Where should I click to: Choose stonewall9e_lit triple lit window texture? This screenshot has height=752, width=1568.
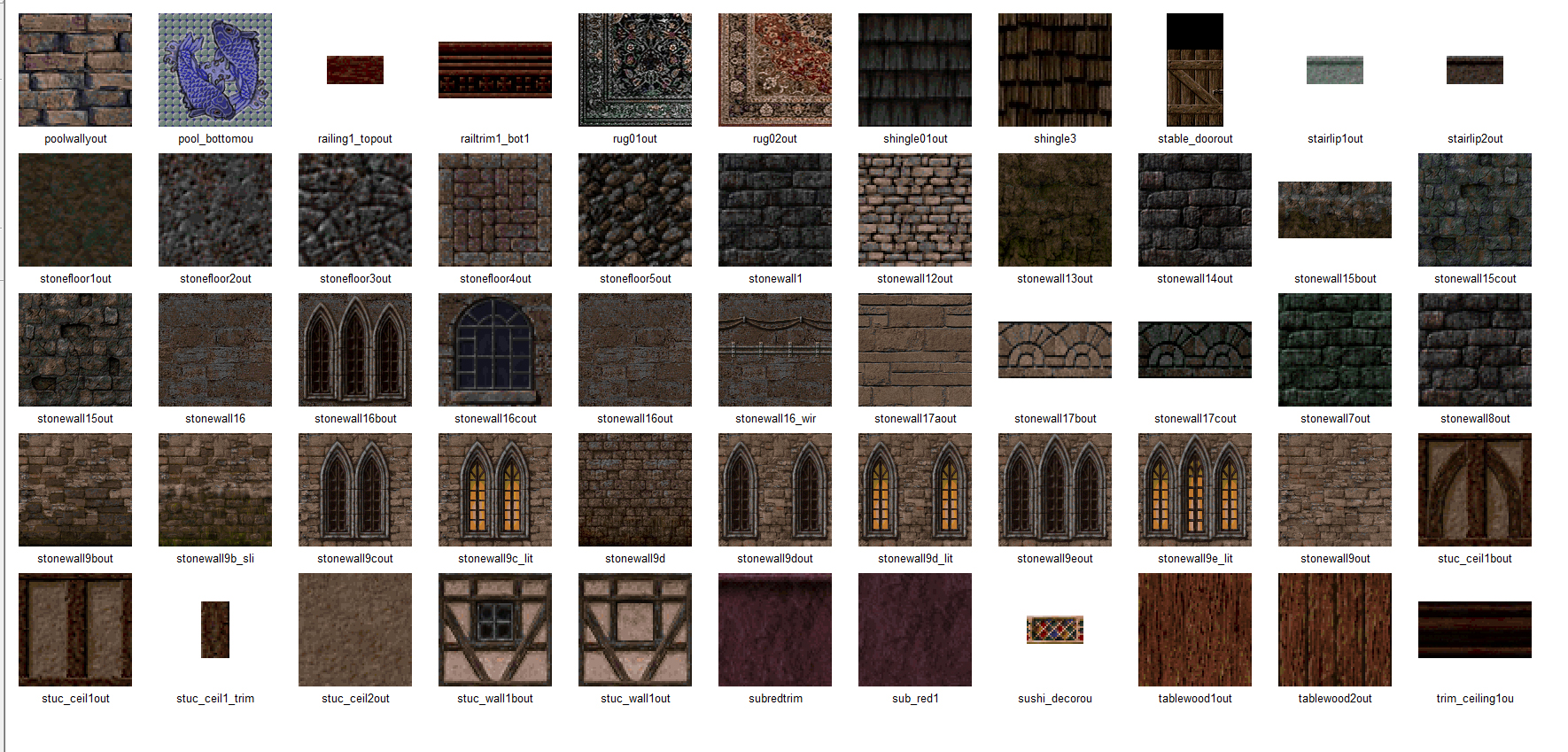tap(1195, 490)
